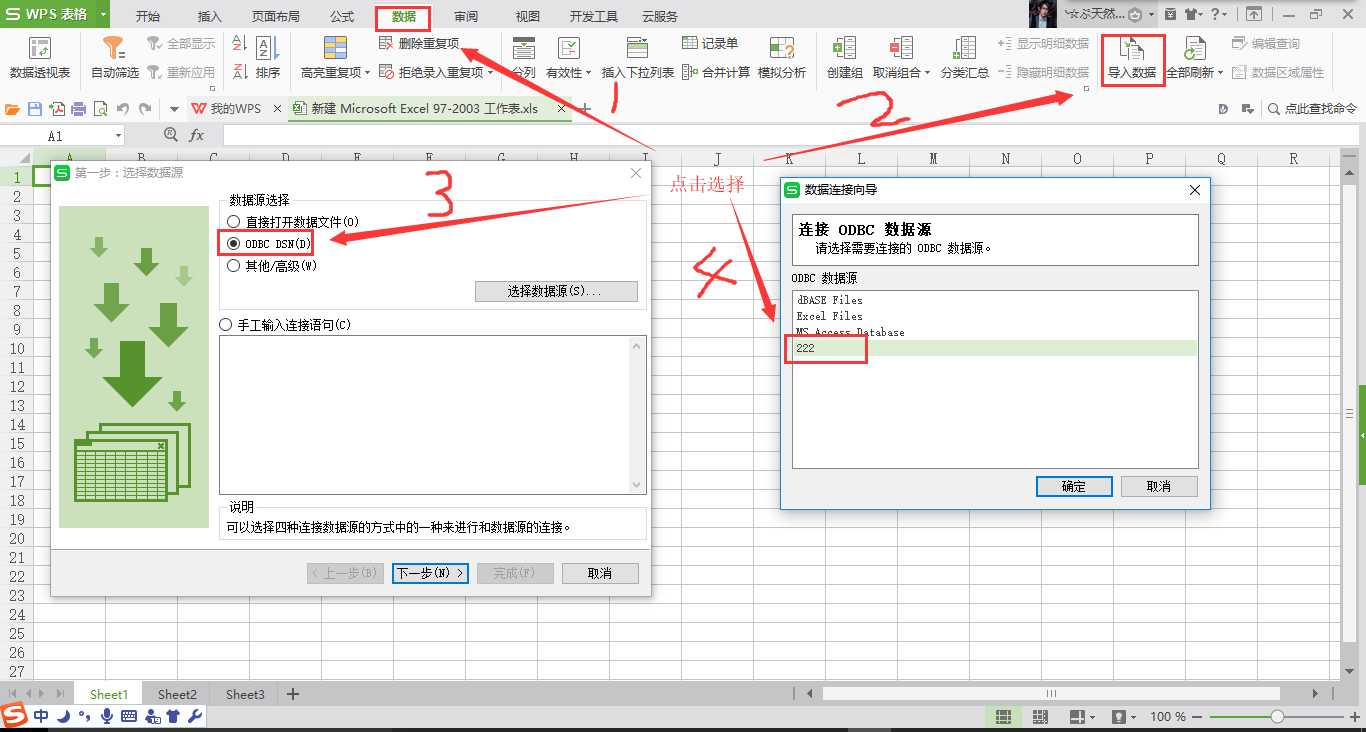This screenshot has height=732, width=1366.
Task: Switch to the 公式 ribbon tab
Action: click(342, 17)
